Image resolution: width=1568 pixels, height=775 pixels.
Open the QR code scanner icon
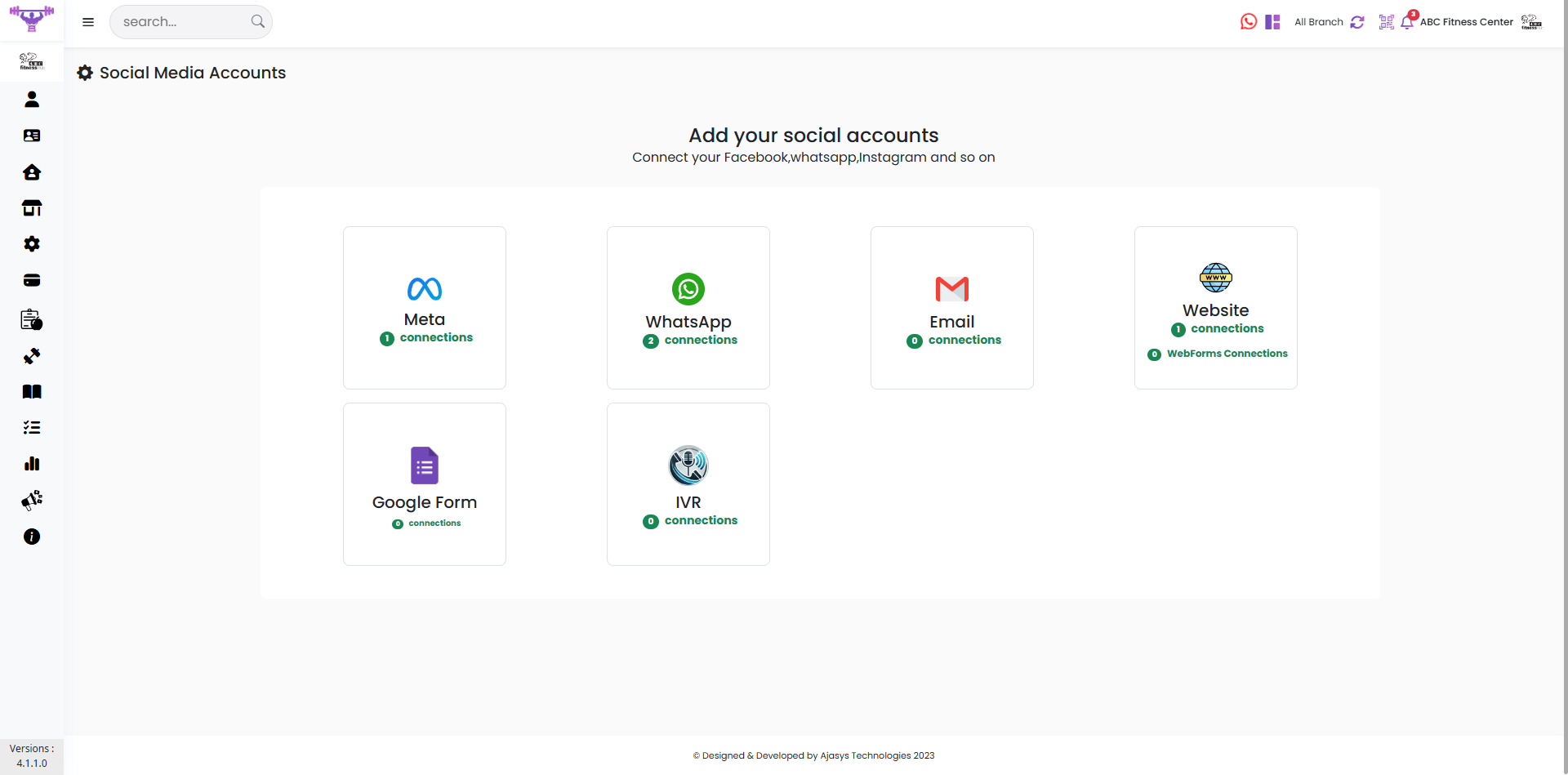coord(1386,22)
